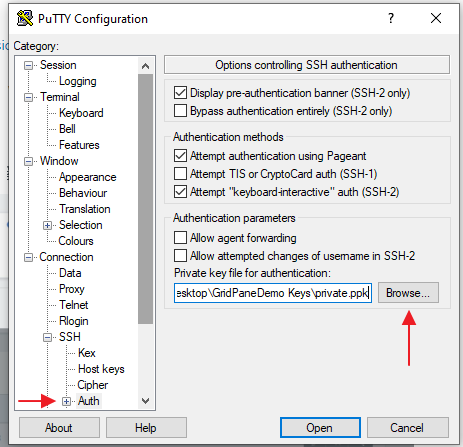Collapse the Terminal tree node

pyautogui.click(x=28, y=97)
